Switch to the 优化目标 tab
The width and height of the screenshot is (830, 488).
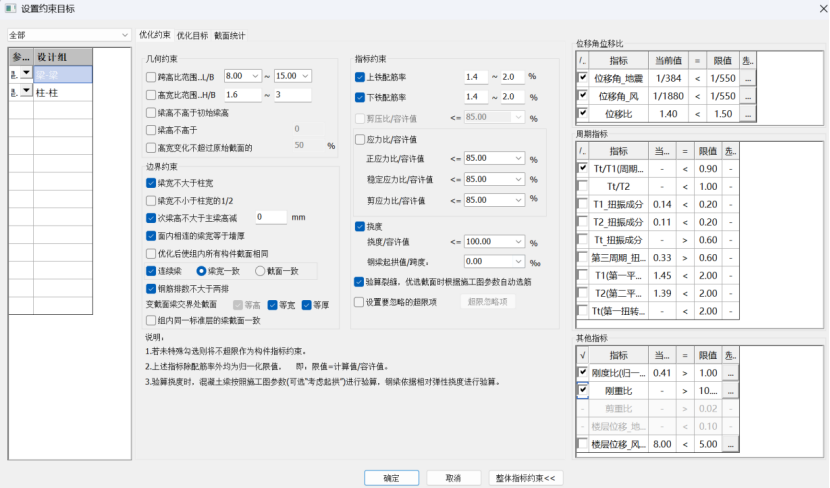tap(192, 35)
